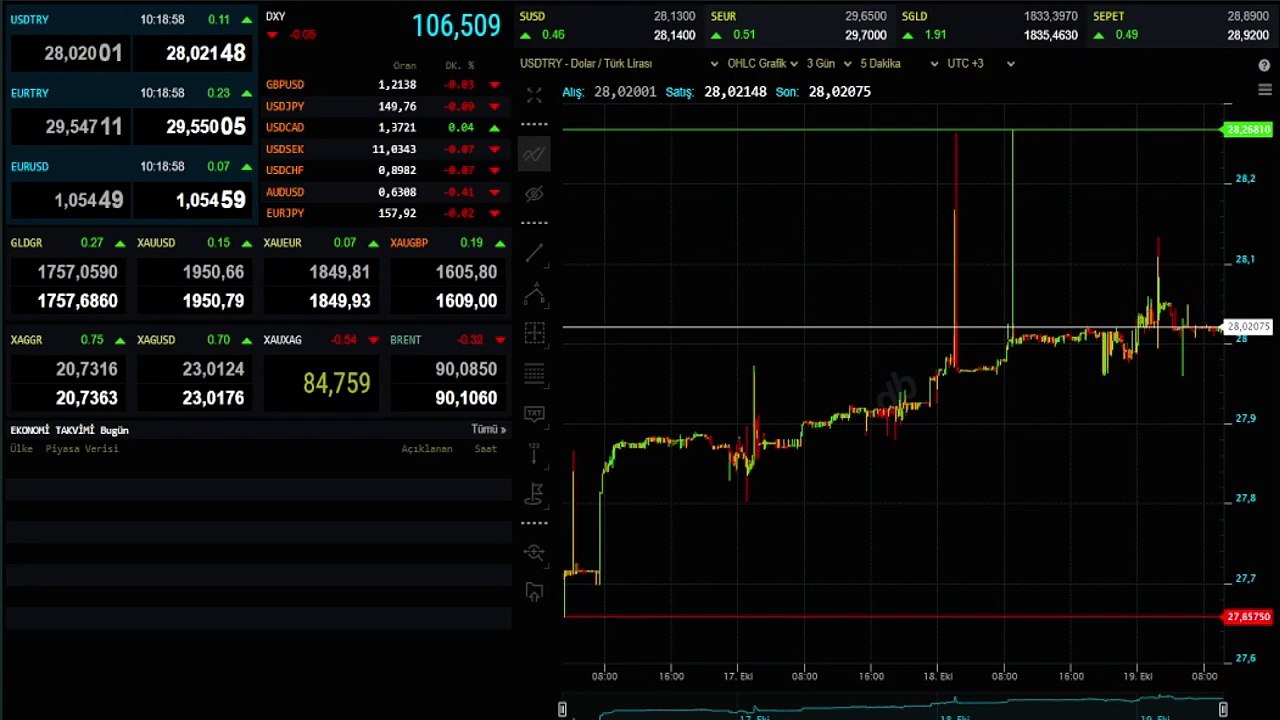
Task: Click the Bugün label in Ekonomi Takvimi
Action: pyautogui.click(x=114, y=430)
